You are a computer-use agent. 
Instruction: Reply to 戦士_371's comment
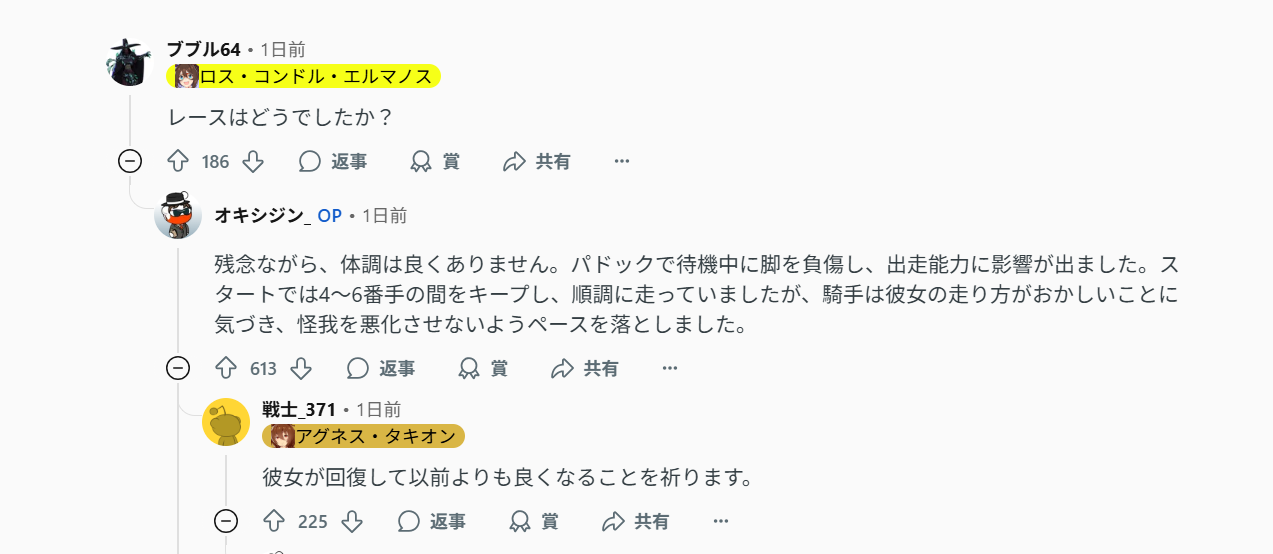[x=432, y=521]
